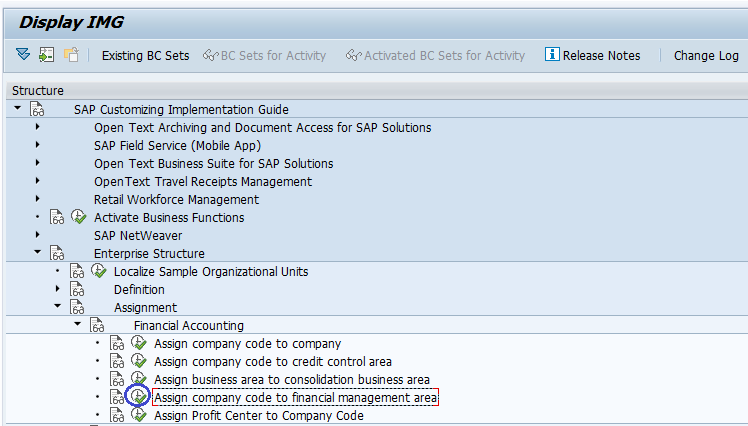Image resolution: width=748 pixels, height=426 pixels.
Task: Collapse Financial Accounting node
Action: [78, 324]
